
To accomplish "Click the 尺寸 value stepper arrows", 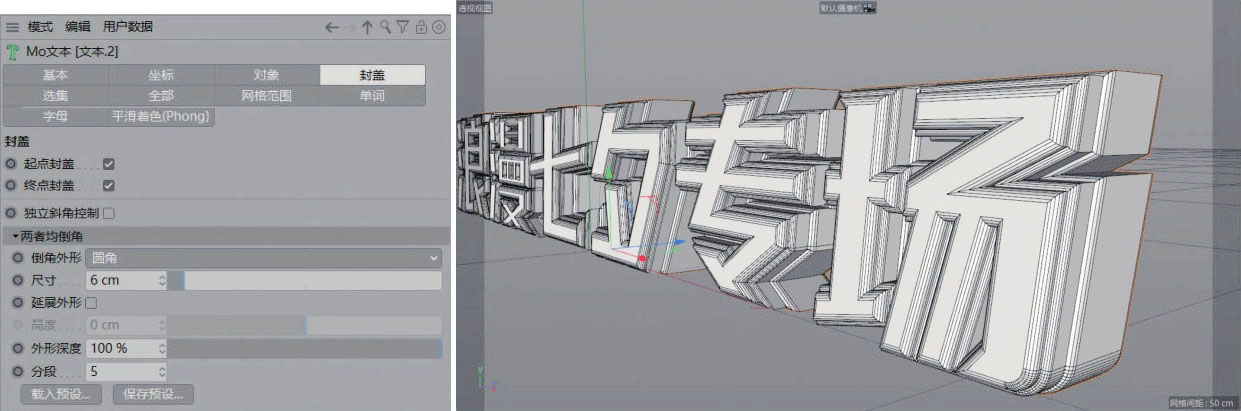I will (x=162, y=281).
